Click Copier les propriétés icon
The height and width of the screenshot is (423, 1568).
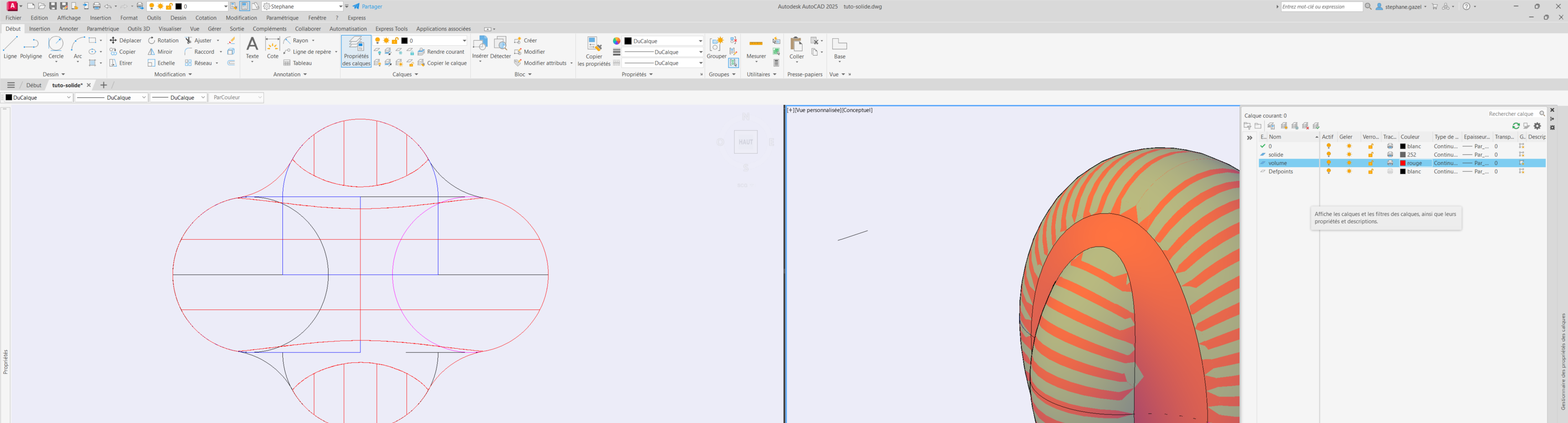[x=594, y=51]
